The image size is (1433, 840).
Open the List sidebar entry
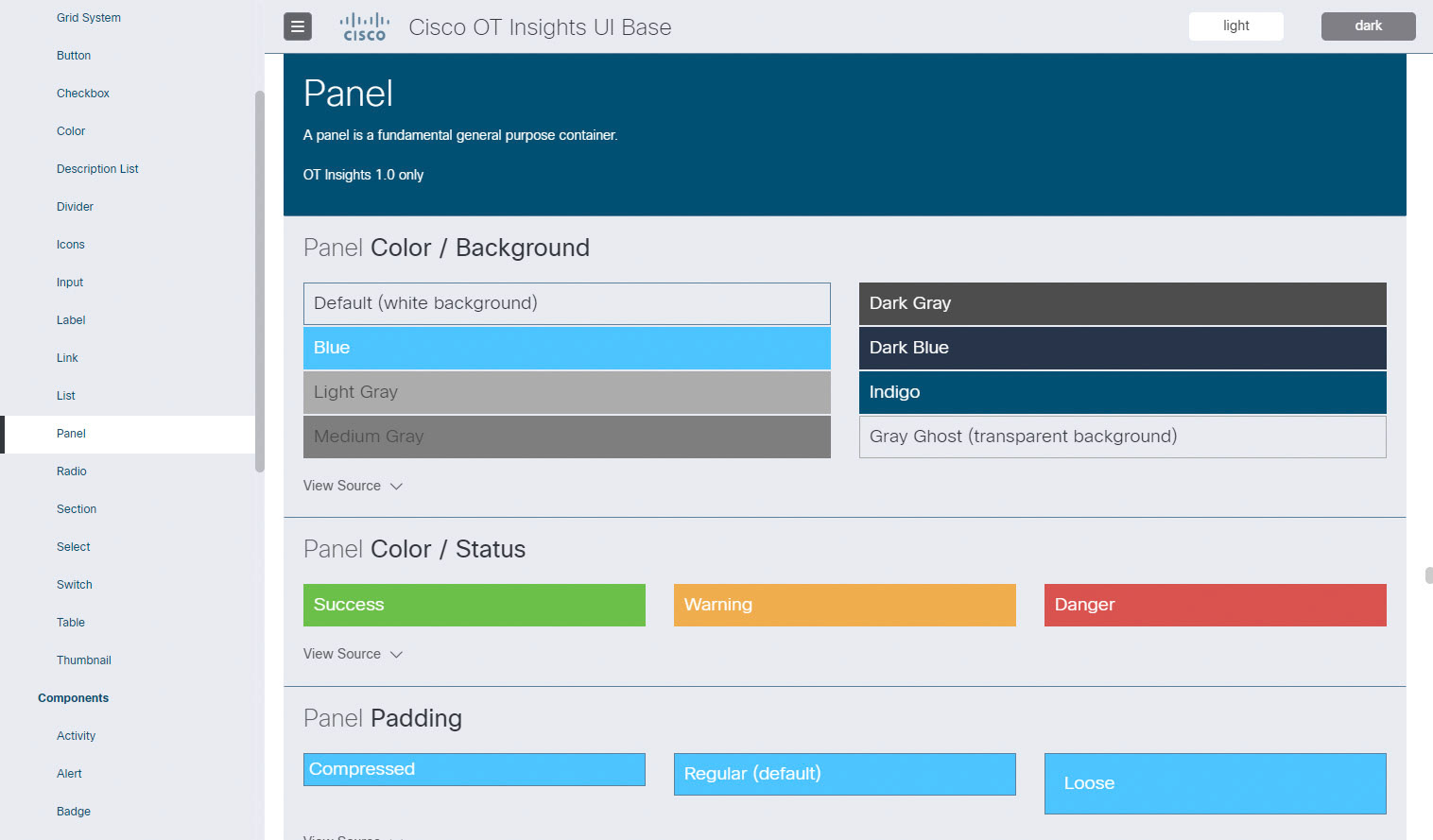point(66,396)
